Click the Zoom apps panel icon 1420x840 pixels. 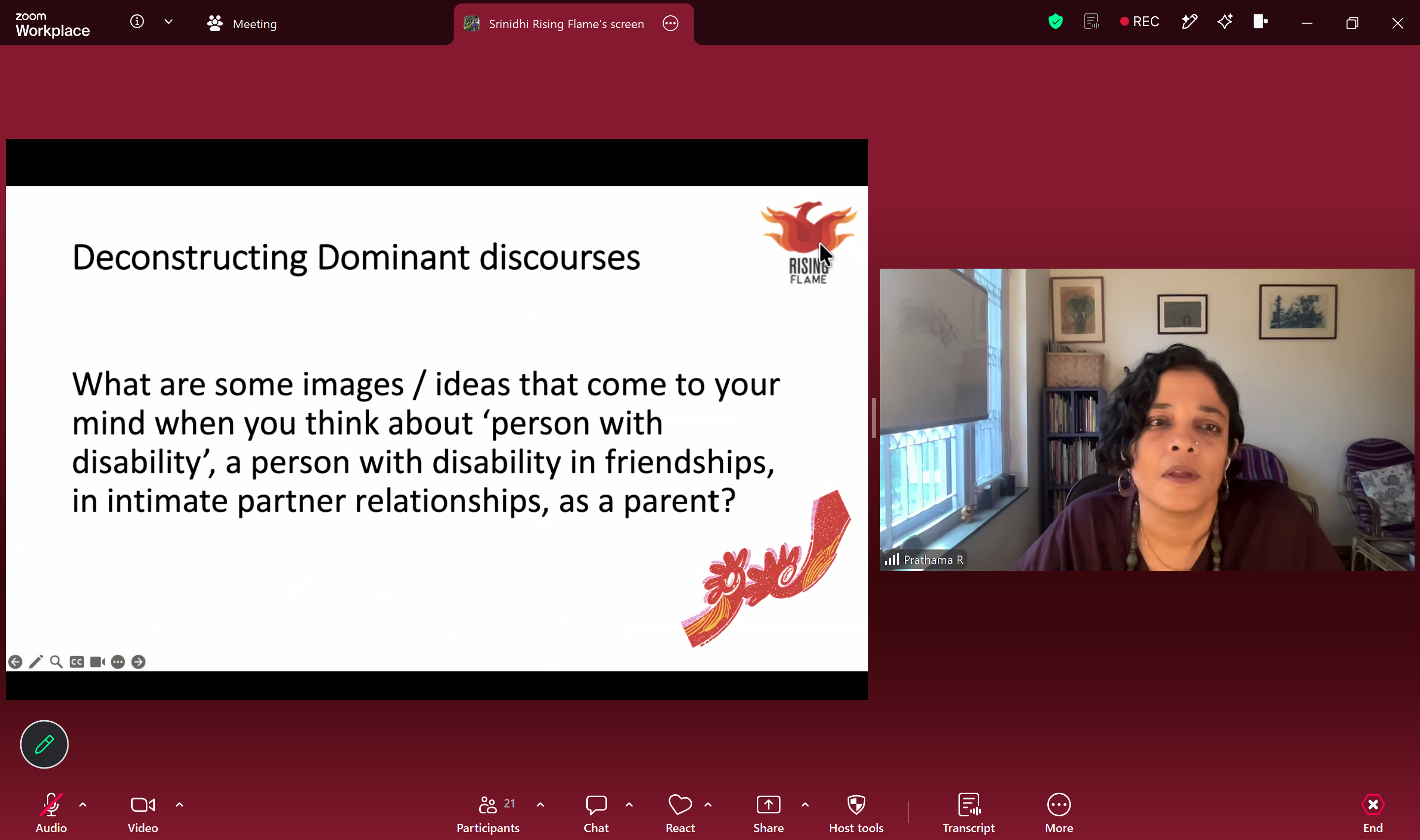point(1260,22)
